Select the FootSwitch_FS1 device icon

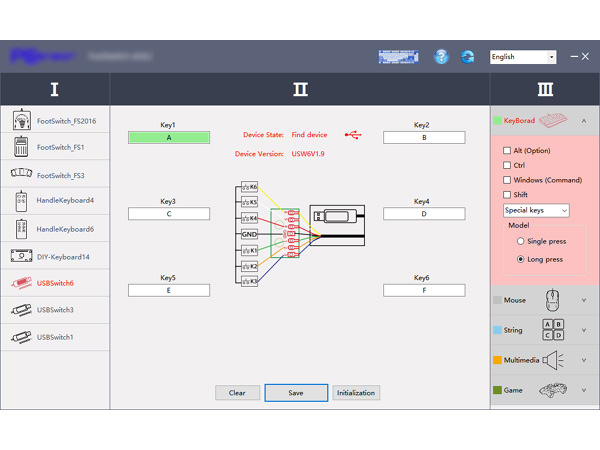(21, 147)
